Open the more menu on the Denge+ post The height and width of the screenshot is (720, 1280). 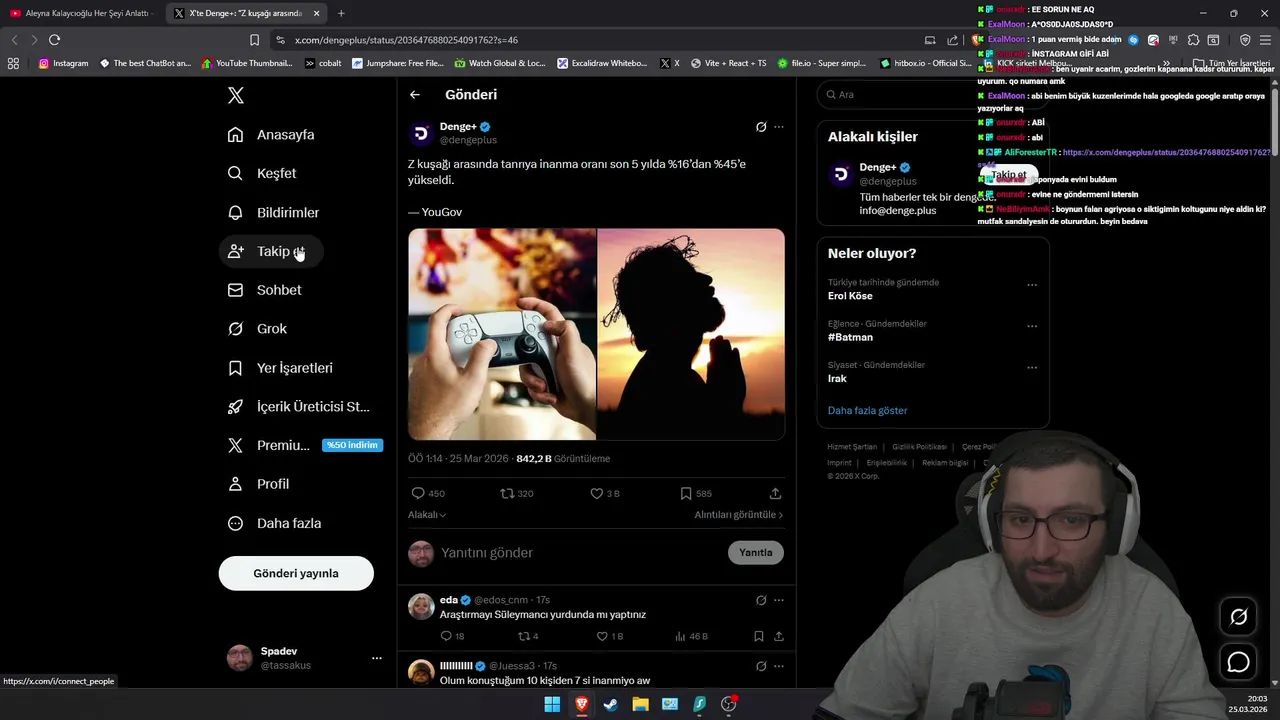point(779,127)
